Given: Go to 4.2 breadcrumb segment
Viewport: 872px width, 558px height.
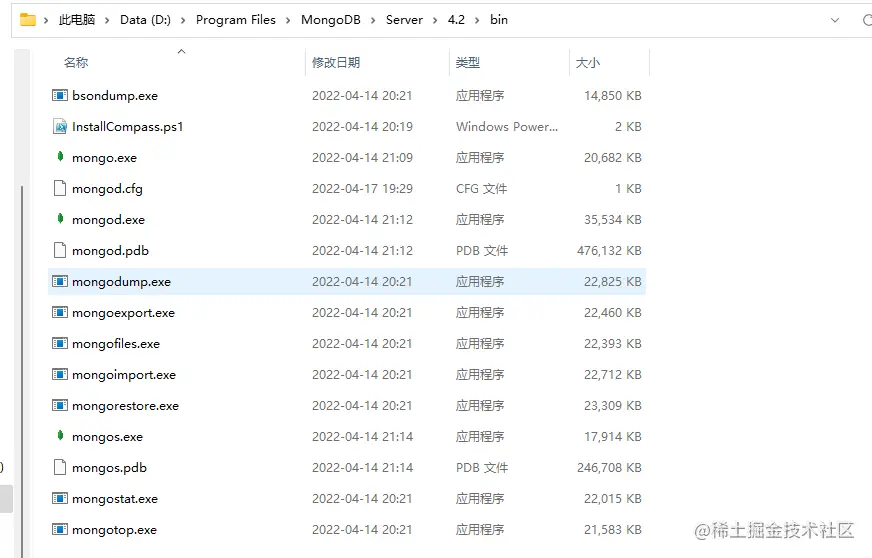Looking at the screenshot, I should (456, 20).
